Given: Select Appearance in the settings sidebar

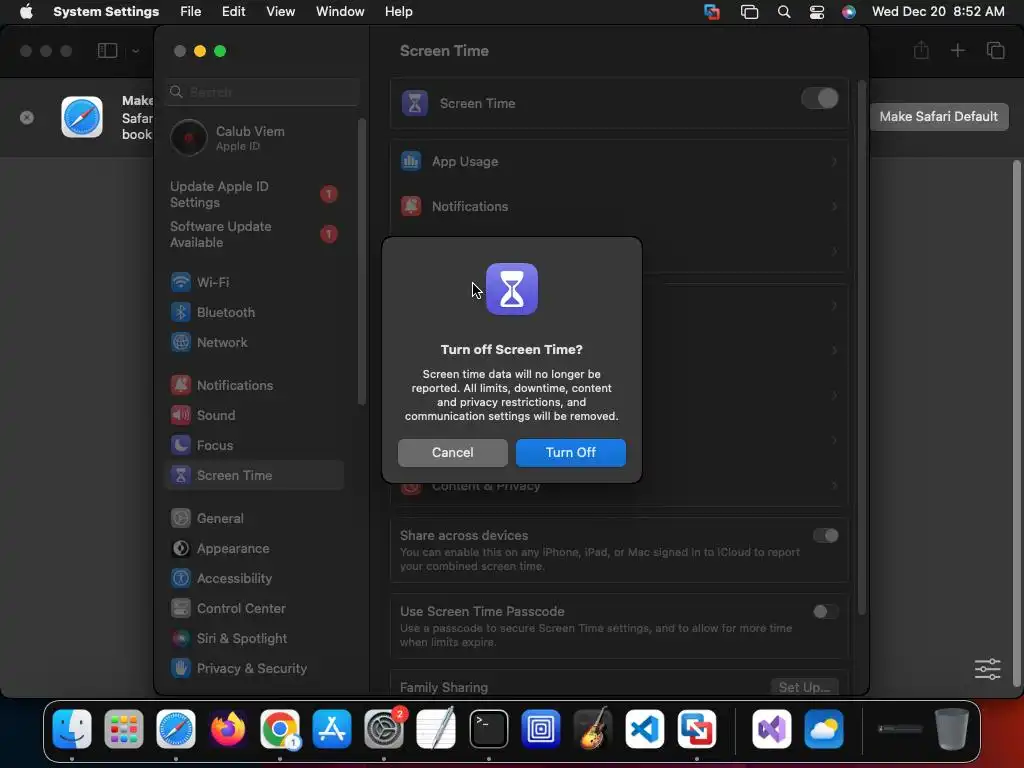Looking at the screenshot, I should coord(255,549).
